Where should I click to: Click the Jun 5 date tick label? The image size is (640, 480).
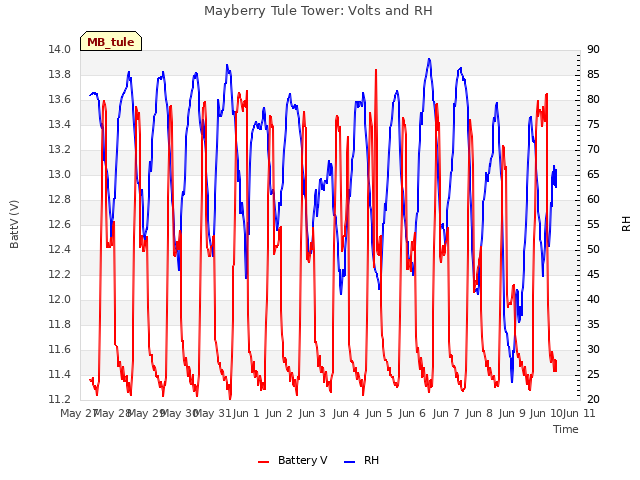[379, 414]
